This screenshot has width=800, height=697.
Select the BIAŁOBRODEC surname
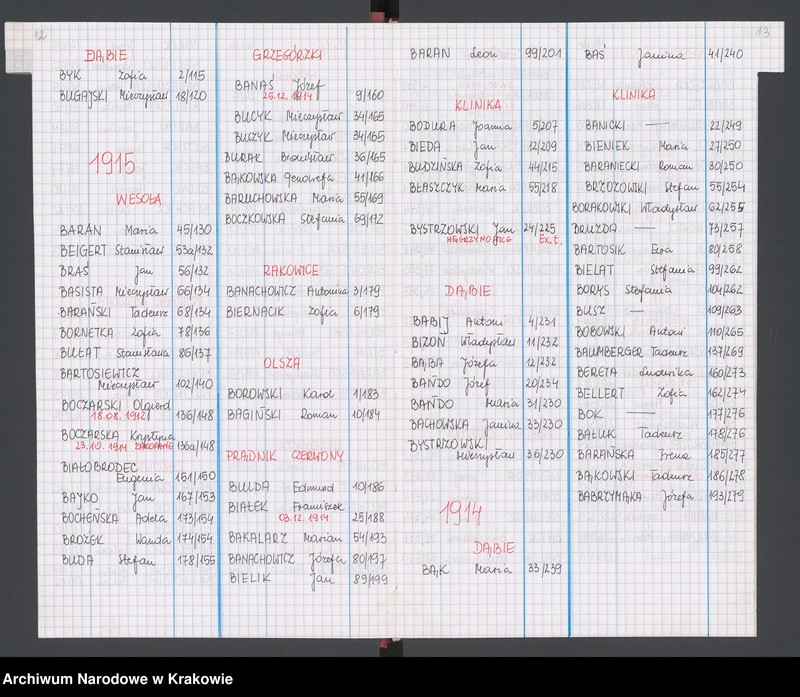[x=99, y=467]
